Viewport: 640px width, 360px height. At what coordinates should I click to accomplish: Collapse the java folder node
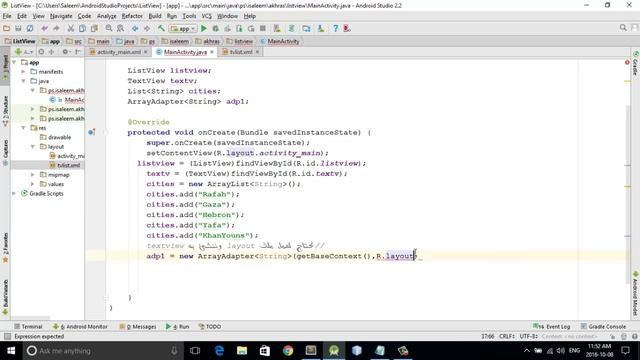click(x=23, y=81)
